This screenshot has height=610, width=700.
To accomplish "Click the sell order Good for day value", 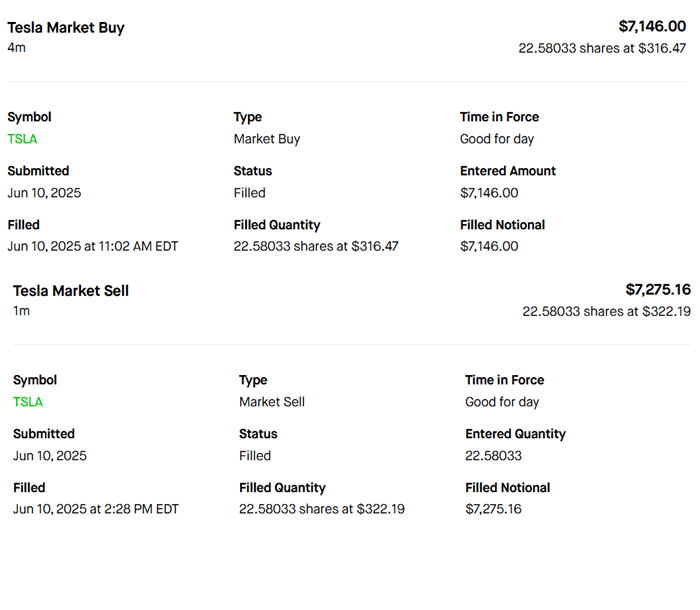I will [x=502, y=402].
